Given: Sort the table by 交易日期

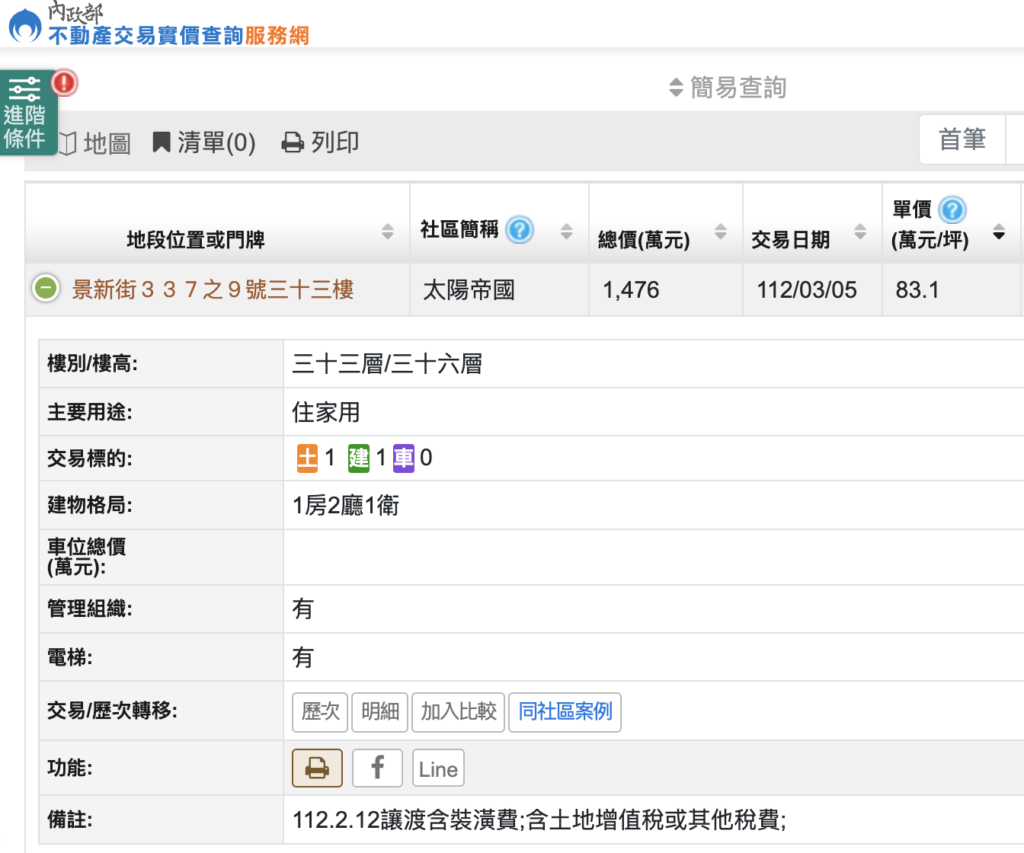Looking at the screenshot, I should tap(860, 233).
